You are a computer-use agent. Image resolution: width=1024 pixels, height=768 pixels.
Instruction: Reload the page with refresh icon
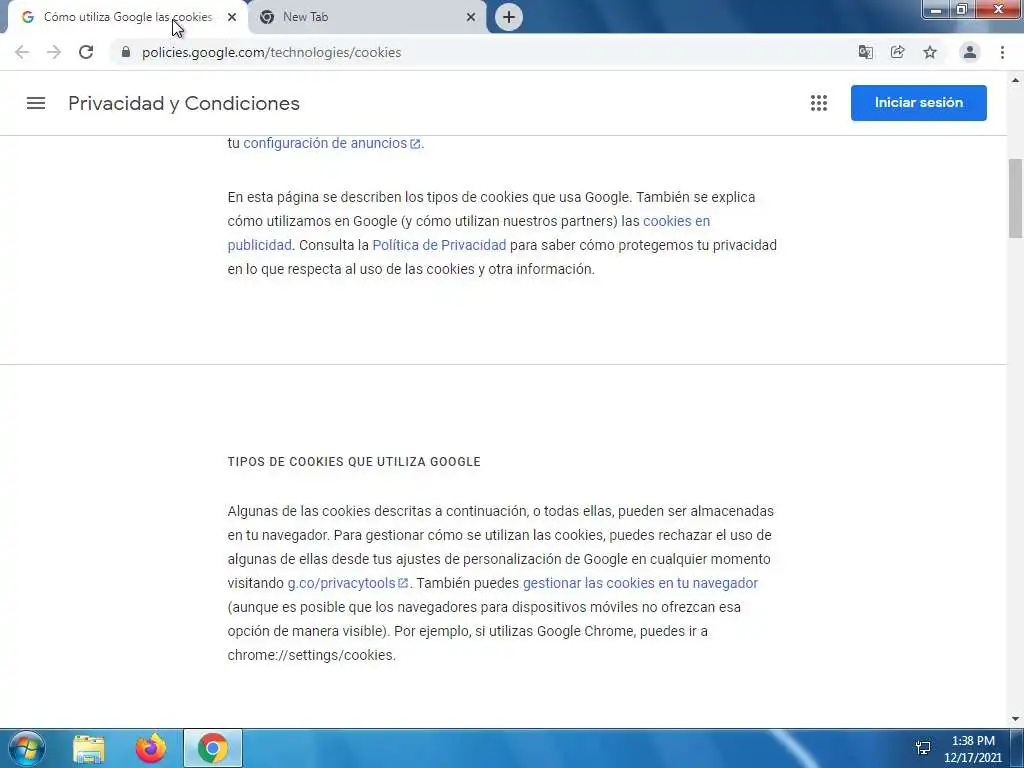point(86,52)
